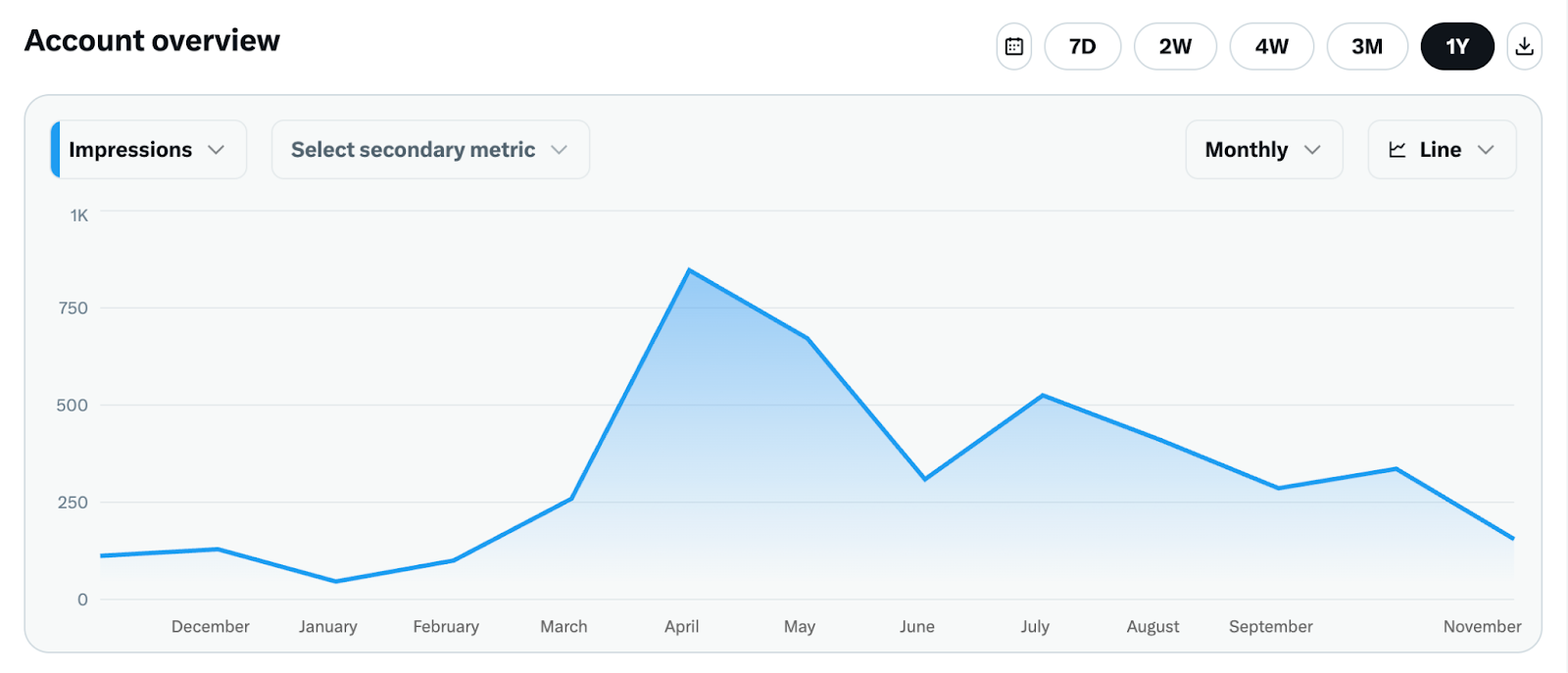
Task: Click the June axis label
Action: [x=917, y=627]
